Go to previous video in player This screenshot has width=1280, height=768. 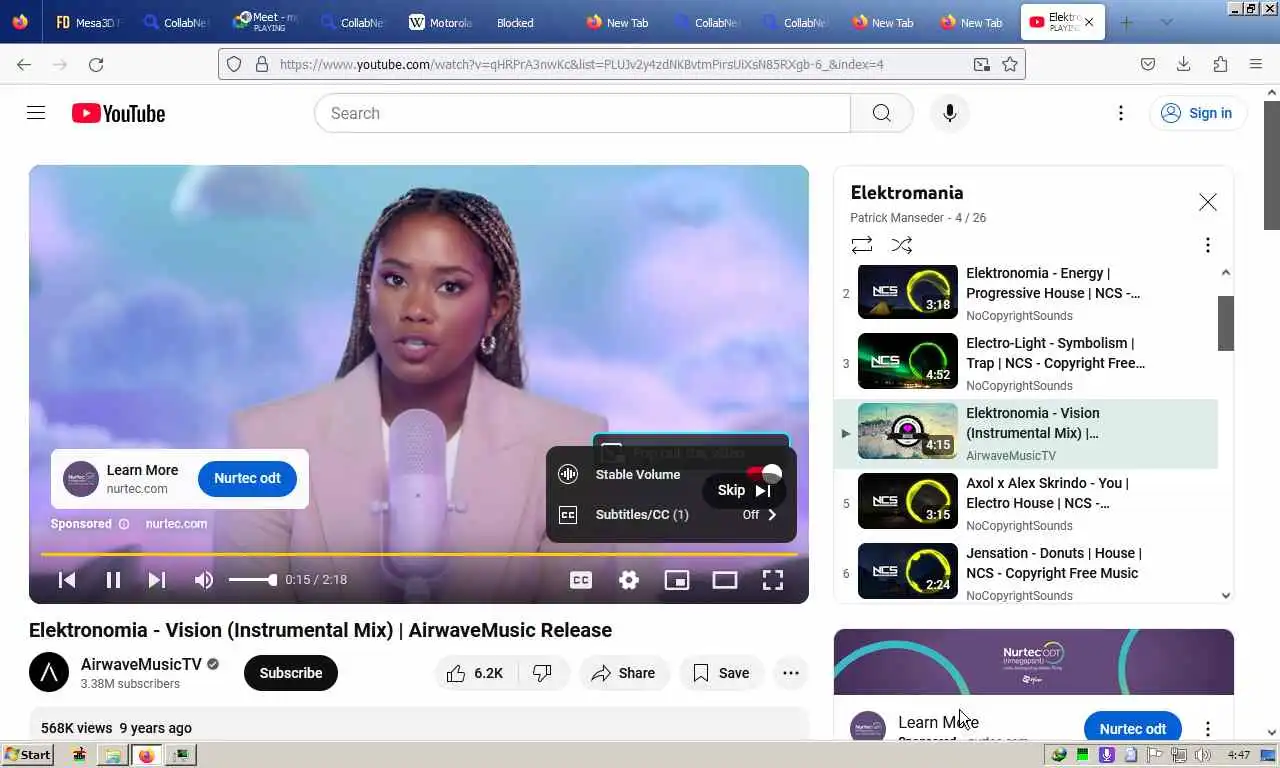(x=67, y=580)
